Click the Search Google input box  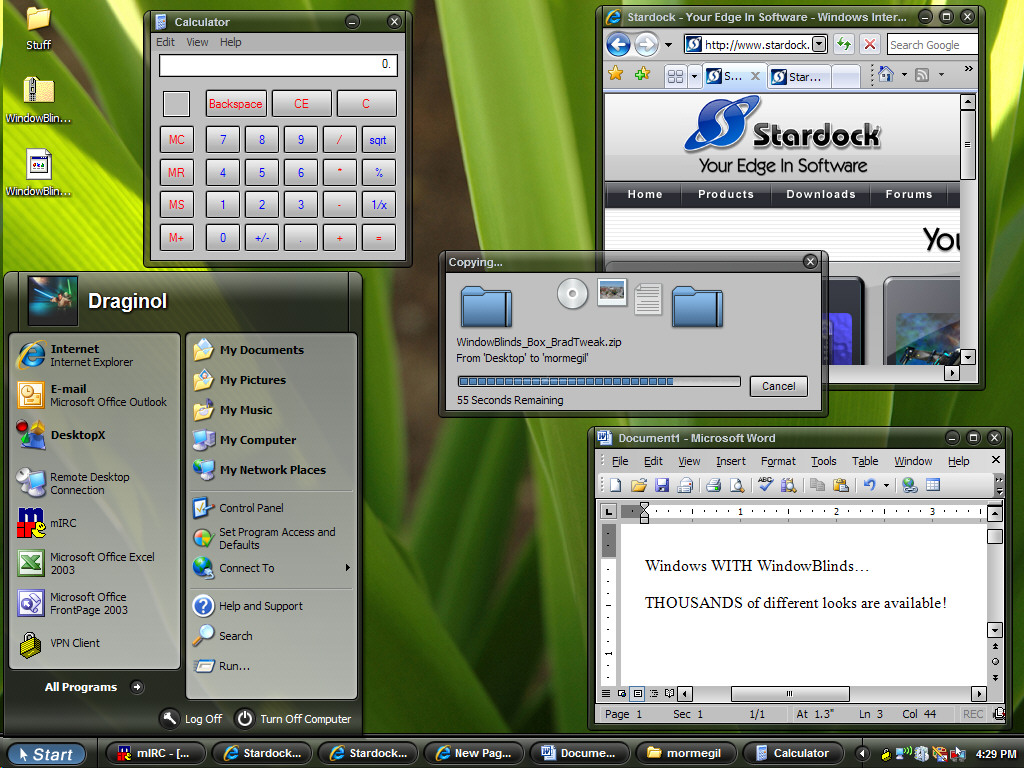pyautogui.click(x=924, y=44)
